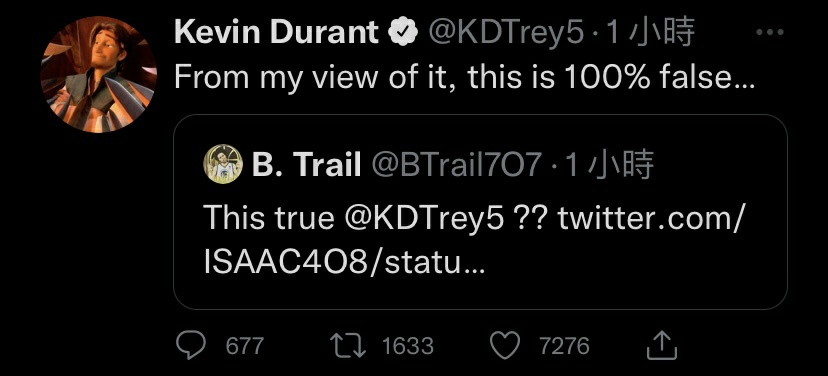Click the B. Trail display name
The width and height of the screenshot is (828, 376).
[x=306, y=164]
